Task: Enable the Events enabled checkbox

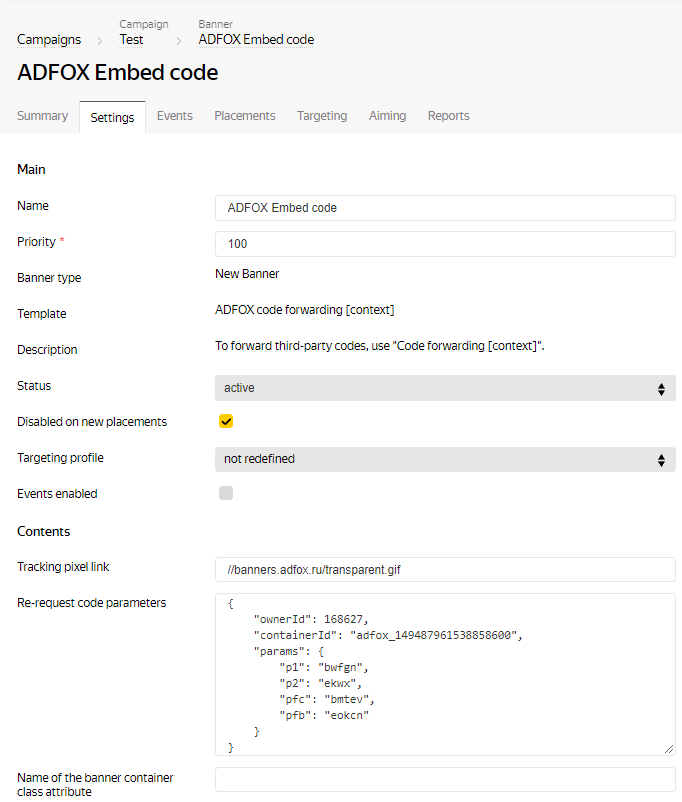Action: point(226,493)
